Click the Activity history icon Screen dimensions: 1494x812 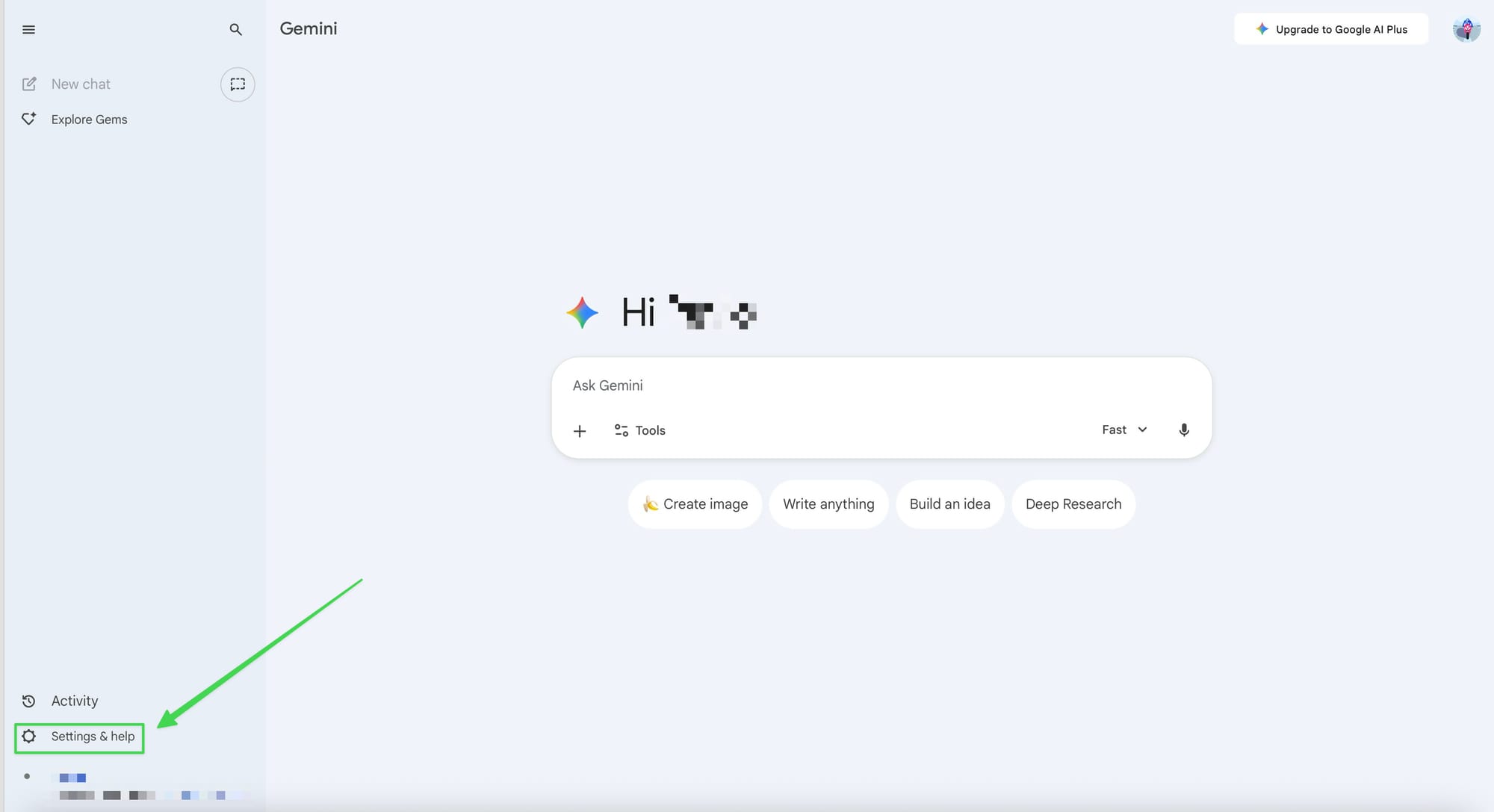28,701
